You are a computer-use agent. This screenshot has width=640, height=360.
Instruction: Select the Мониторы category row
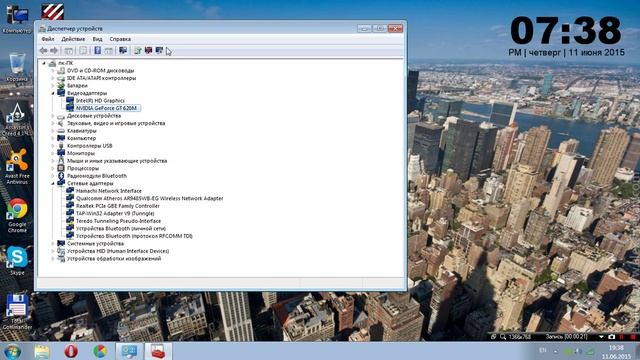[81, 153]
